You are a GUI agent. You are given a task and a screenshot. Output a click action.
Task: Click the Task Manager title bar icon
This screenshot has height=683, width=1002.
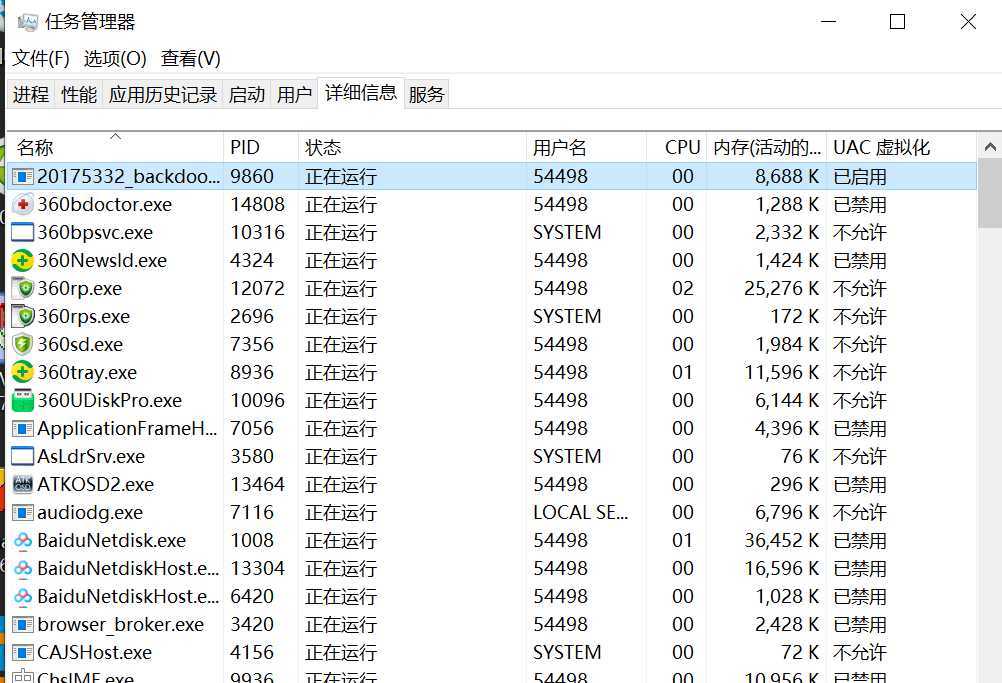(27, 22)
